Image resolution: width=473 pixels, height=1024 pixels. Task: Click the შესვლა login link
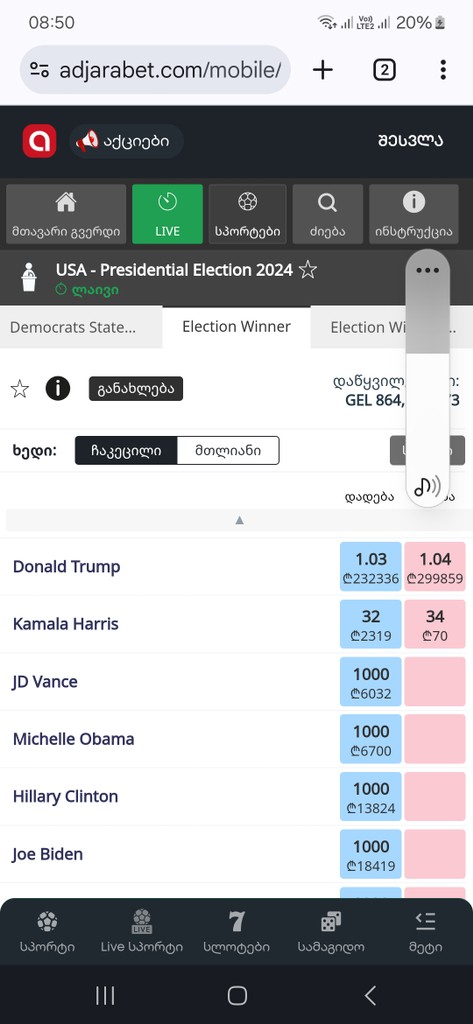click(x=411, y=140)
